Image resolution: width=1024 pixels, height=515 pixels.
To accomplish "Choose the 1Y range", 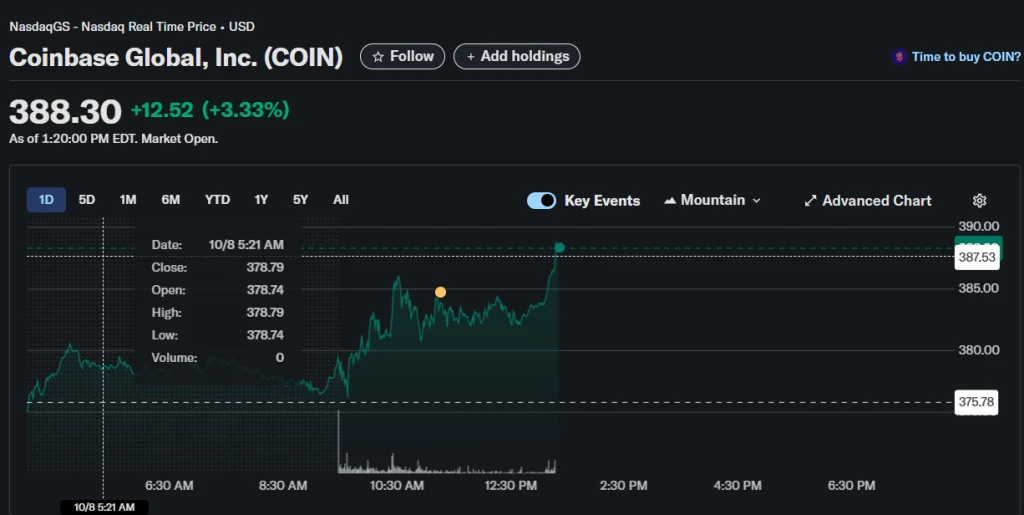I will point(261,200).
